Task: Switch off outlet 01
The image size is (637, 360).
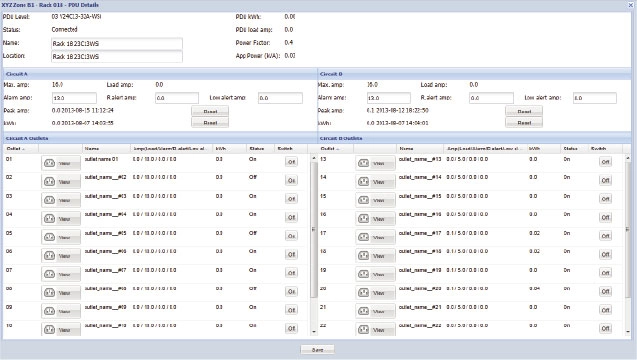Action: click(291, 162)
